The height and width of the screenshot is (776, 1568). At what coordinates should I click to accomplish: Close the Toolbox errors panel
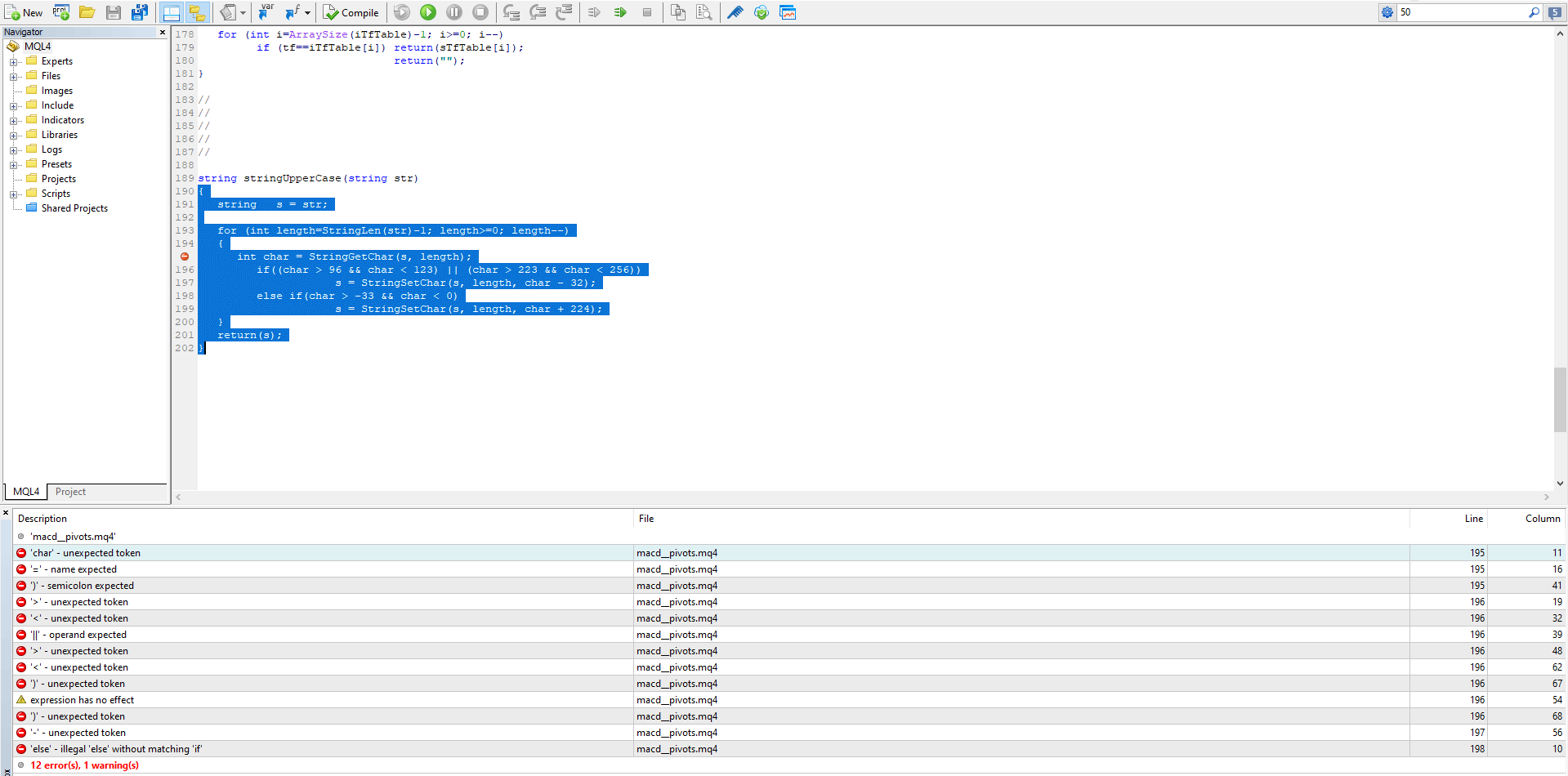click(6, 512)
